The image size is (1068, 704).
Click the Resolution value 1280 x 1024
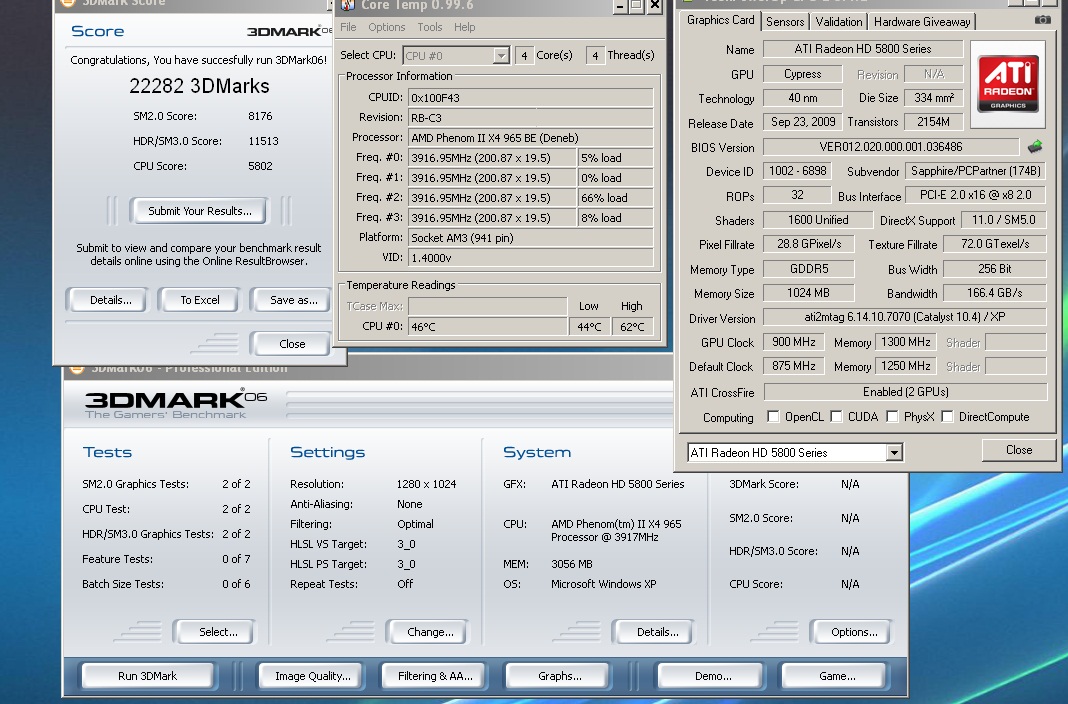click(x=426, y=484)
